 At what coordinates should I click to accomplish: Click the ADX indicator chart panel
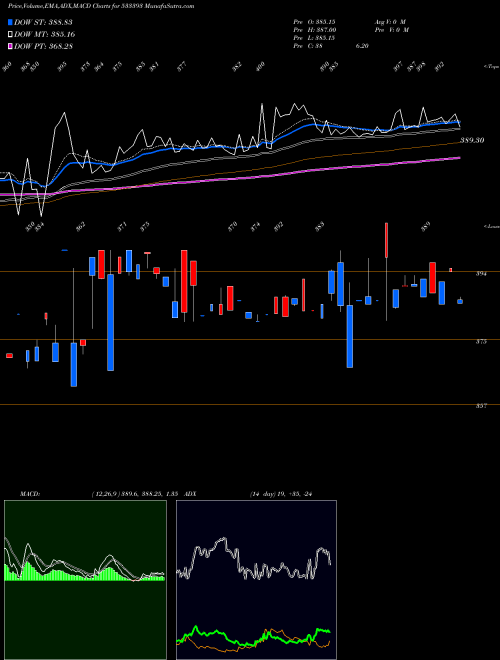pos(256,580)
